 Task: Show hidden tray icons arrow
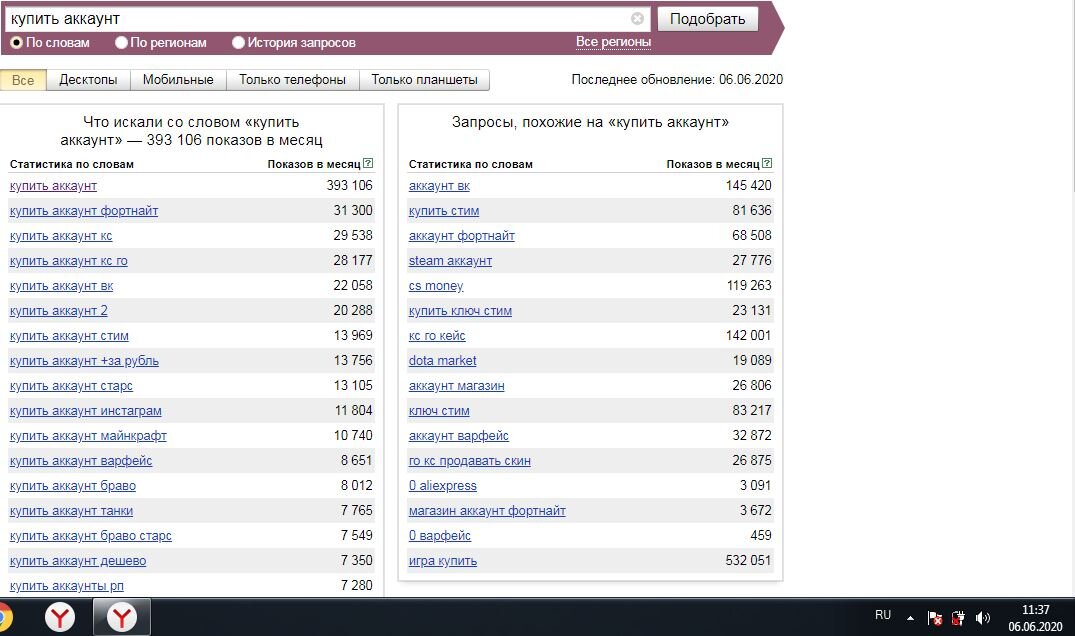pos(910,617)
